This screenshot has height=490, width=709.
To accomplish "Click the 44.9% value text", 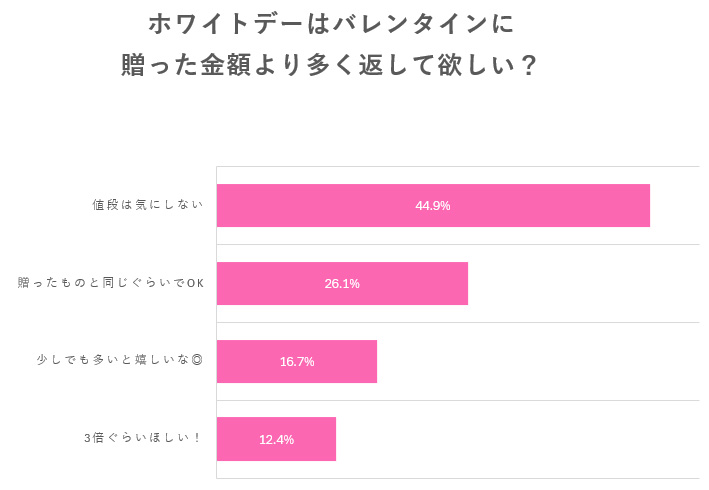I will tap(433, 206).
